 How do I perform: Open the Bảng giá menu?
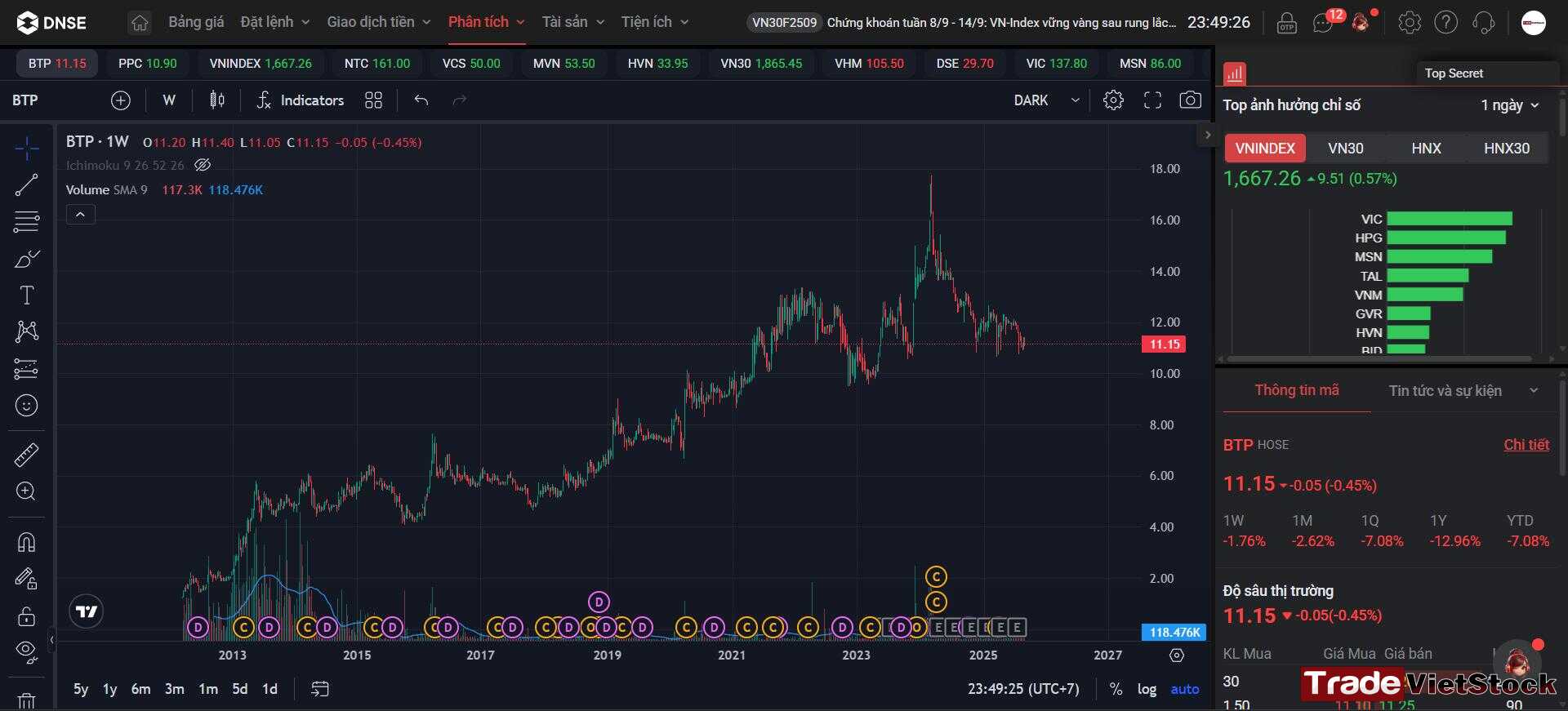click(196, 22)
